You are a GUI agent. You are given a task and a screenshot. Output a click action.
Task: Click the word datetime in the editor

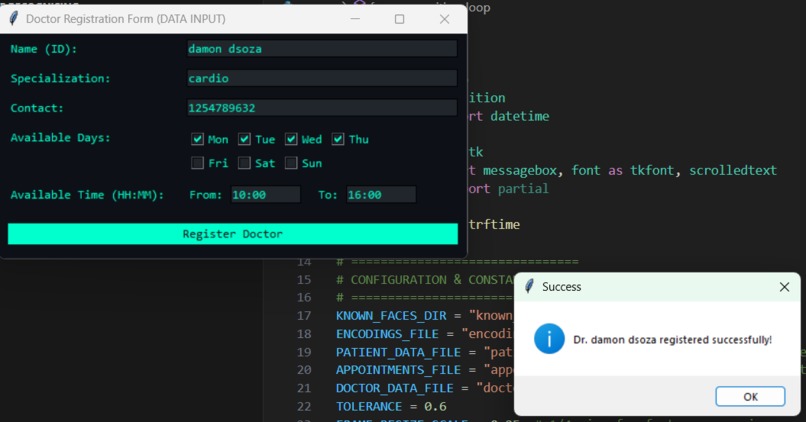(x=519, y=116)
